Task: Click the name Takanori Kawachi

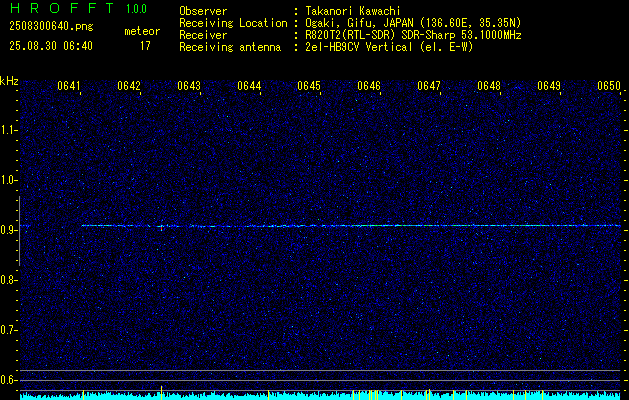Action: tap(353, 11)
